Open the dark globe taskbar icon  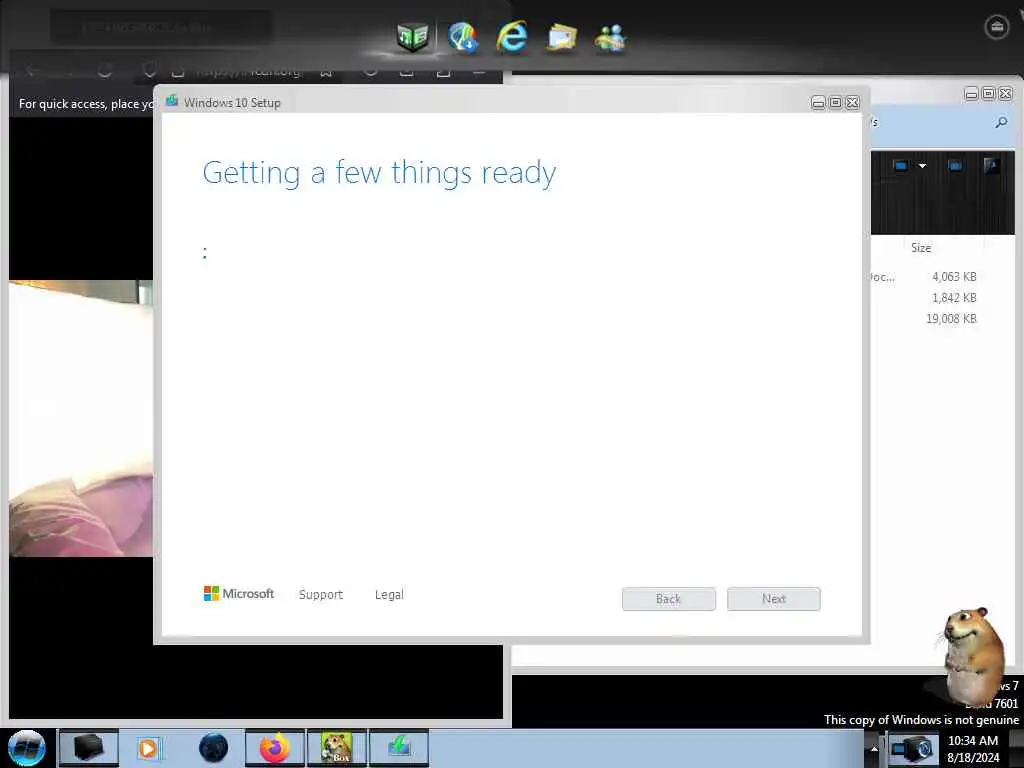[x=214, y=748]
